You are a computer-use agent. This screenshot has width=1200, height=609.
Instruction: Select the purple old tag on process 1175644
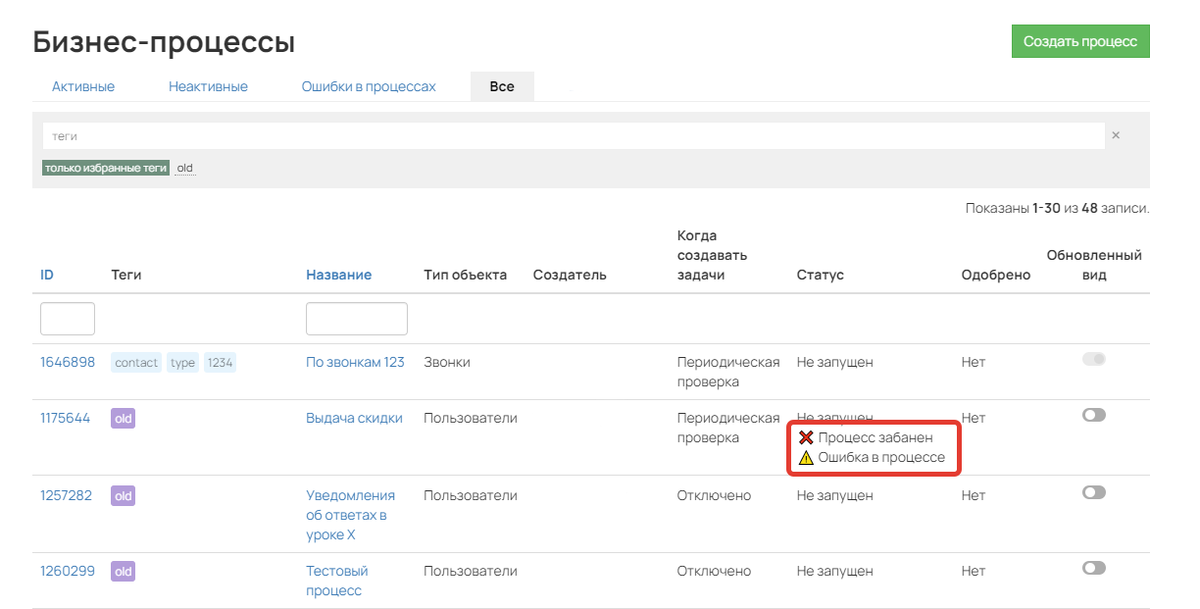click(123, 418)
